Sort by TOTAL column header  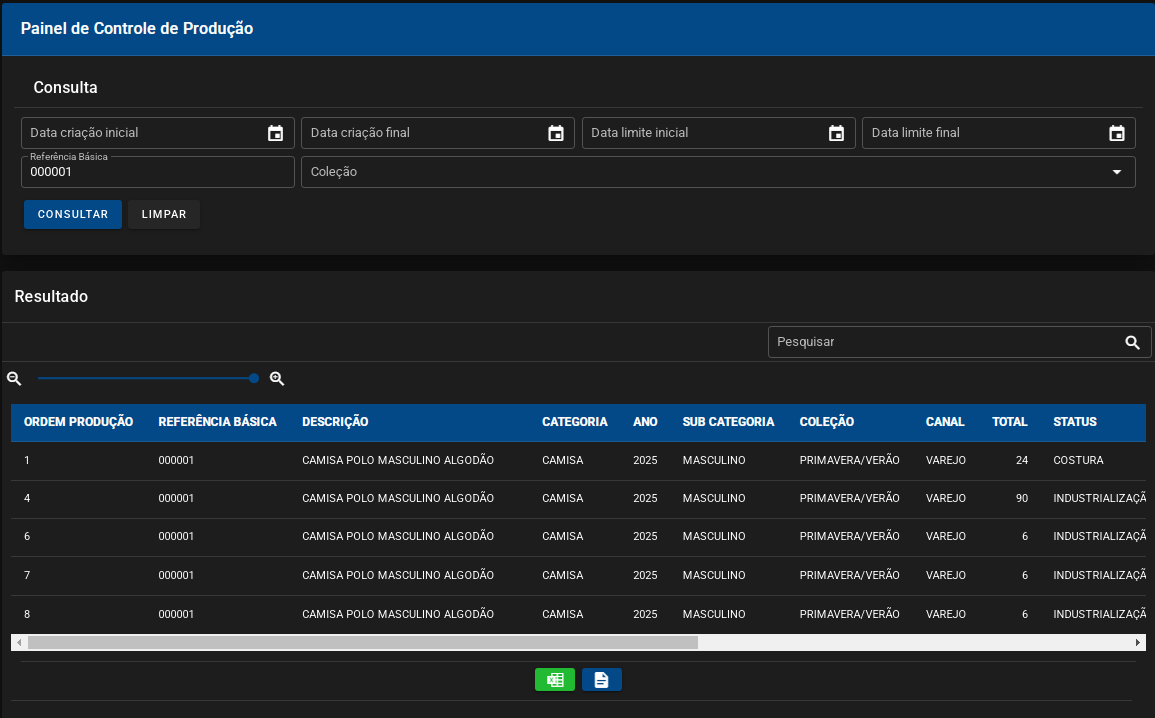(x=1009, y=422)
